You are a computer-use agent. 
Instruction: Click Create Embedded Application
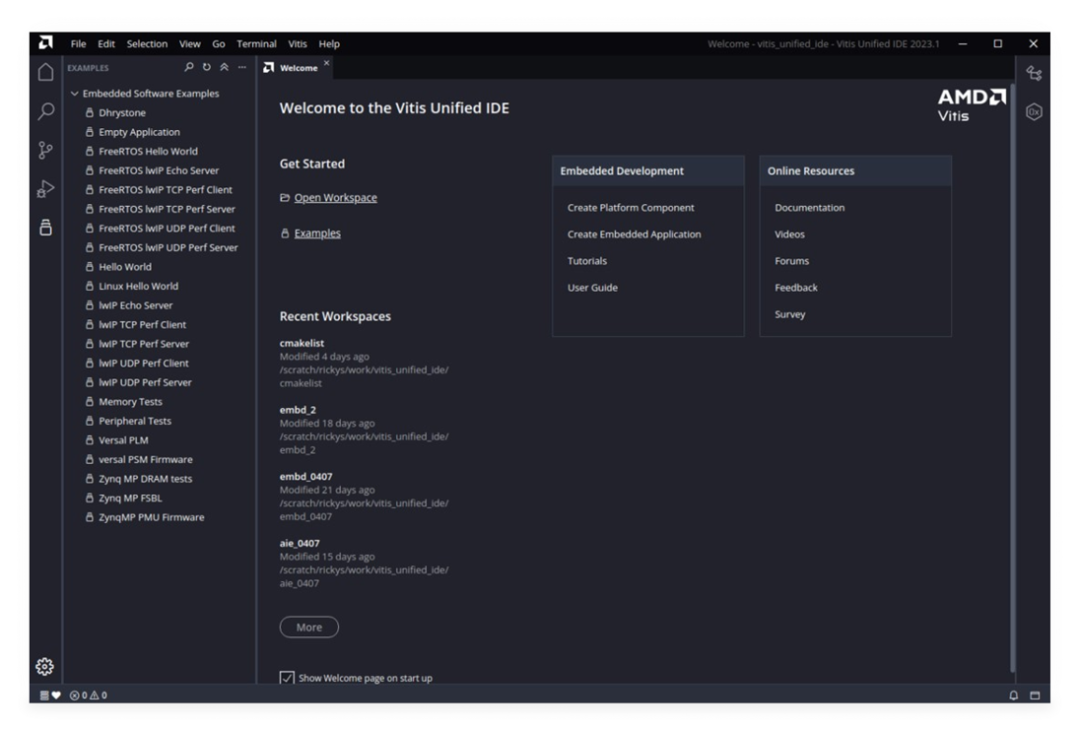634,234
